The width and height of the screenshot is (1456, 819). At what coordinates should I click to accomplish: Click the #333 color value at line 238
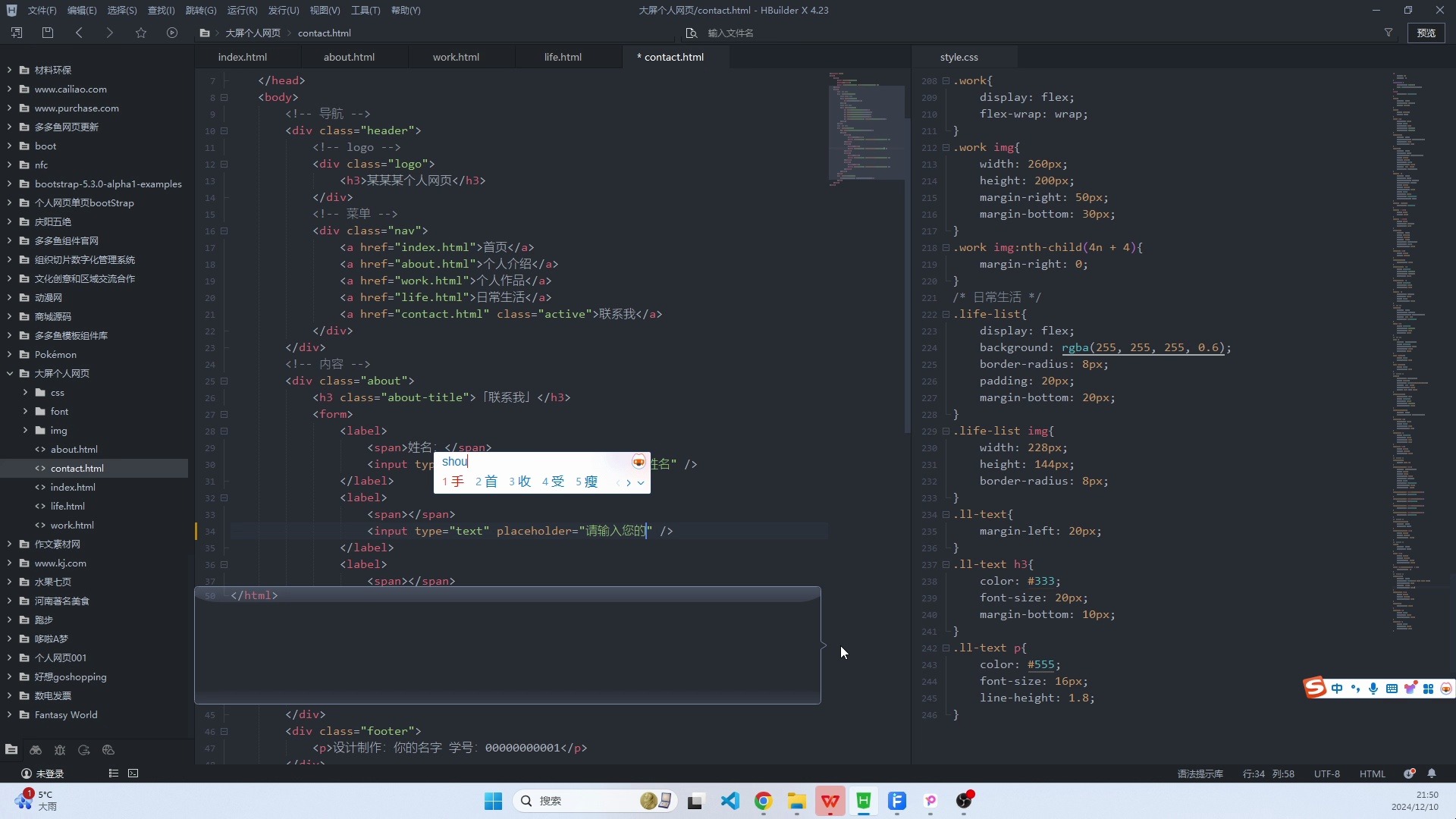(x=1040, y=581)
